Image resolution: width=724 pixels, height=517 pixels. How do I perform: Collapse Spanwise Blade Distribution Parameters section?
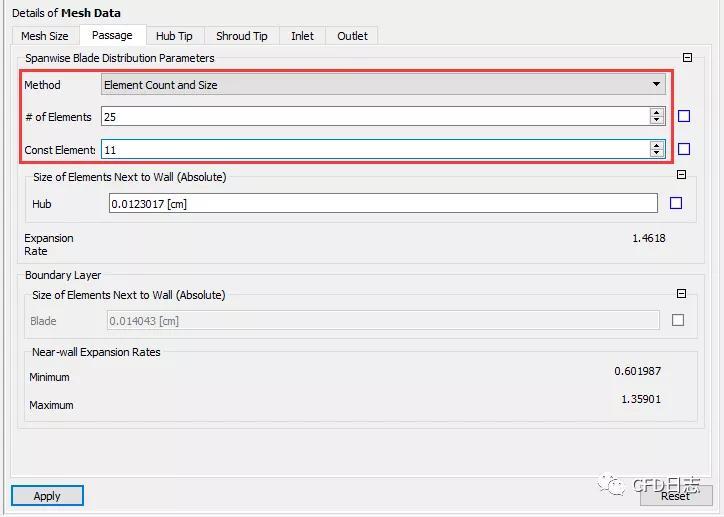(688, 58)
